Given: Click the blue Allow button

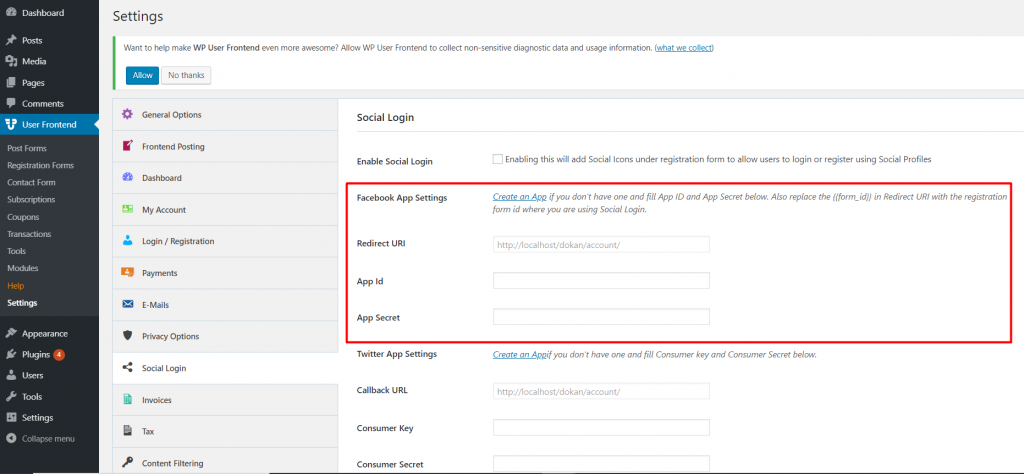Looking at the screenshot, I should [142, 75].
